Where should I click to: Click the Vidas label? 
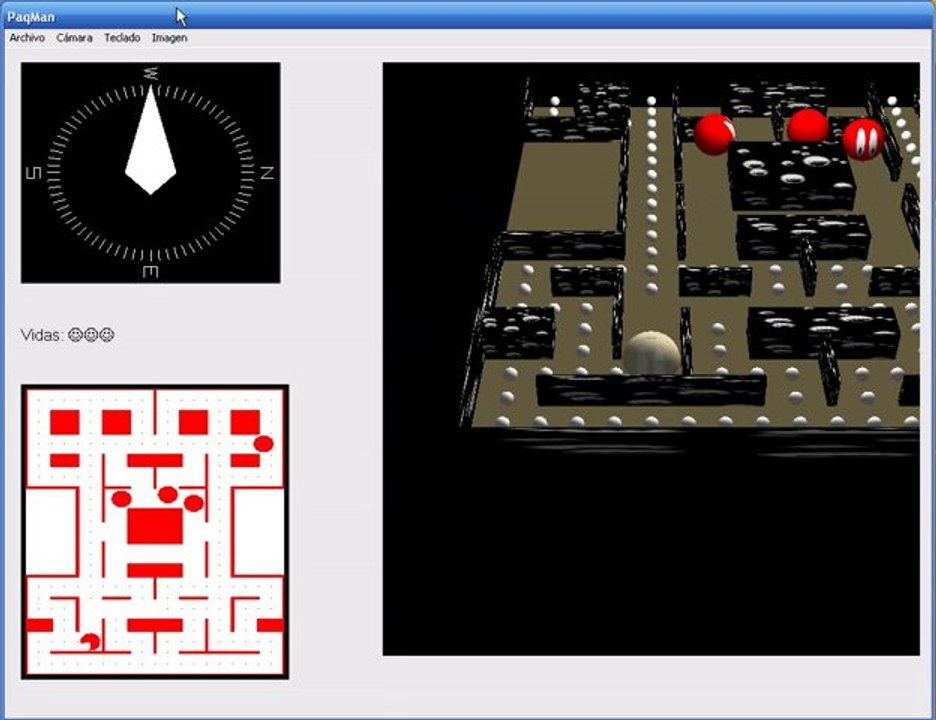(41, 335)
